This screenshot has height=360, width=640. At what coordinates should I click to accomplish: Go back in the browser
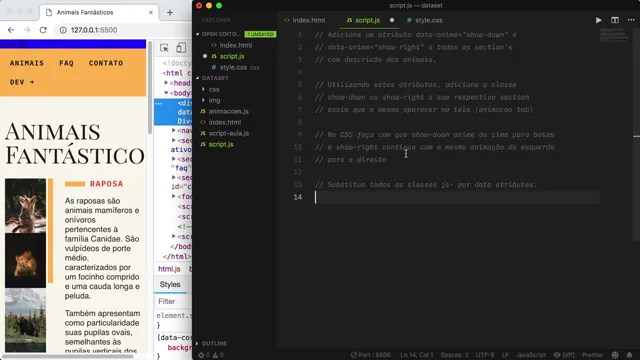(11, 30)
